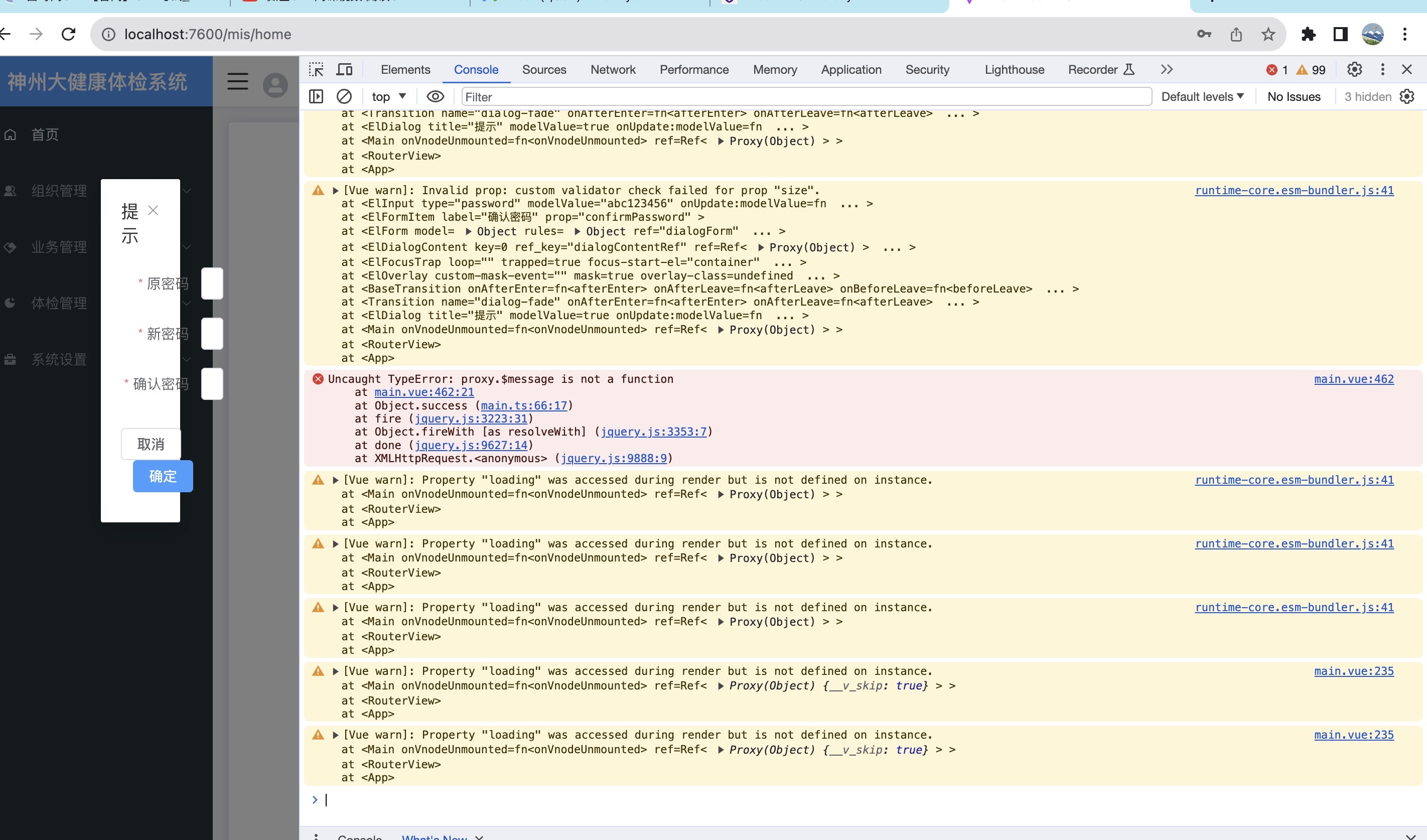
Task: Open the browser extensions puzzle icon
Action: (1308, 35)
